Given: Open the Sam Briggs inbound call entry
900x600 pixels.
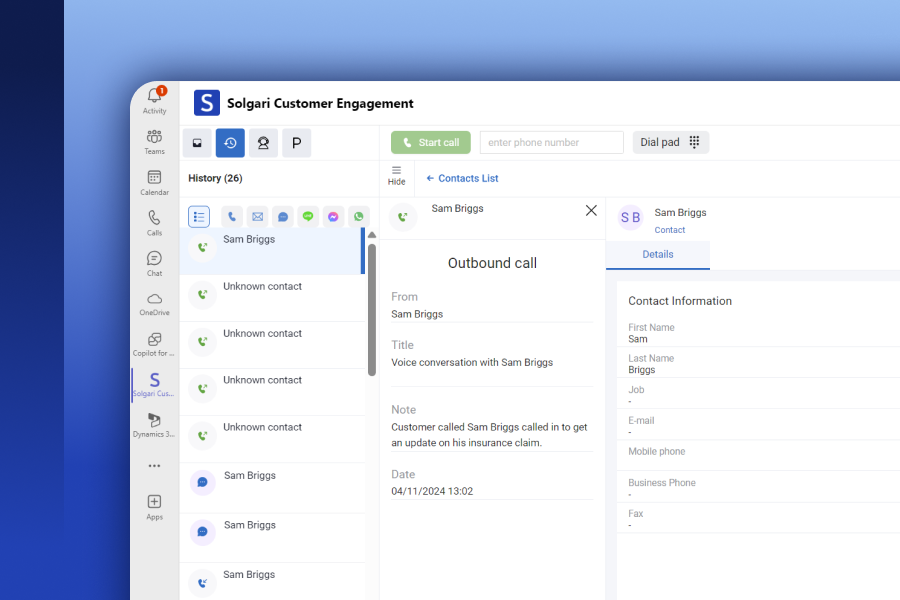Looking at the screenshot, I should [x=272, y=582].
